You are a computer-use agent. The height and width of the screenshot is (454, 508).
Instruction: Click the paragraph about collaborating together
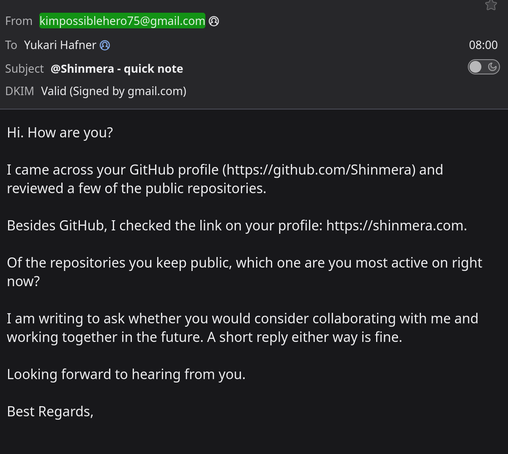click(243, 328)
